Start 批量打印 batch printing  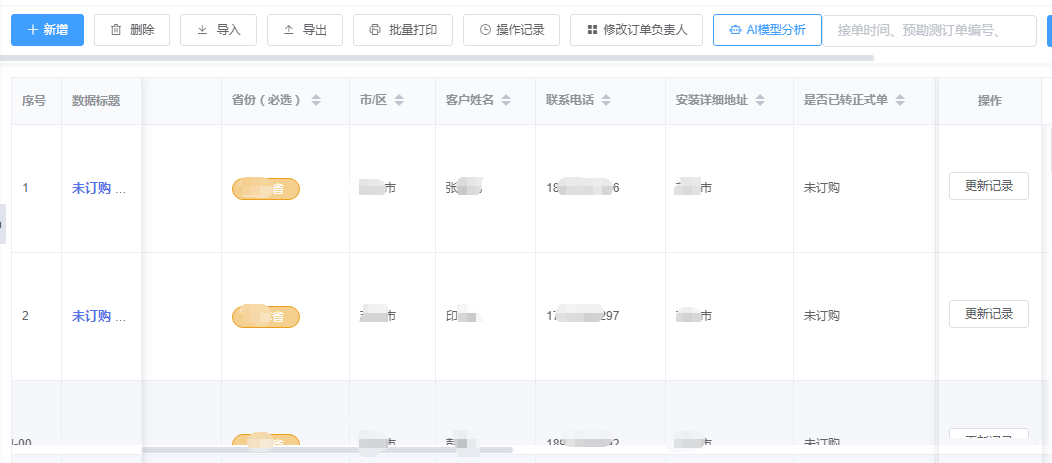coord(403,30)
